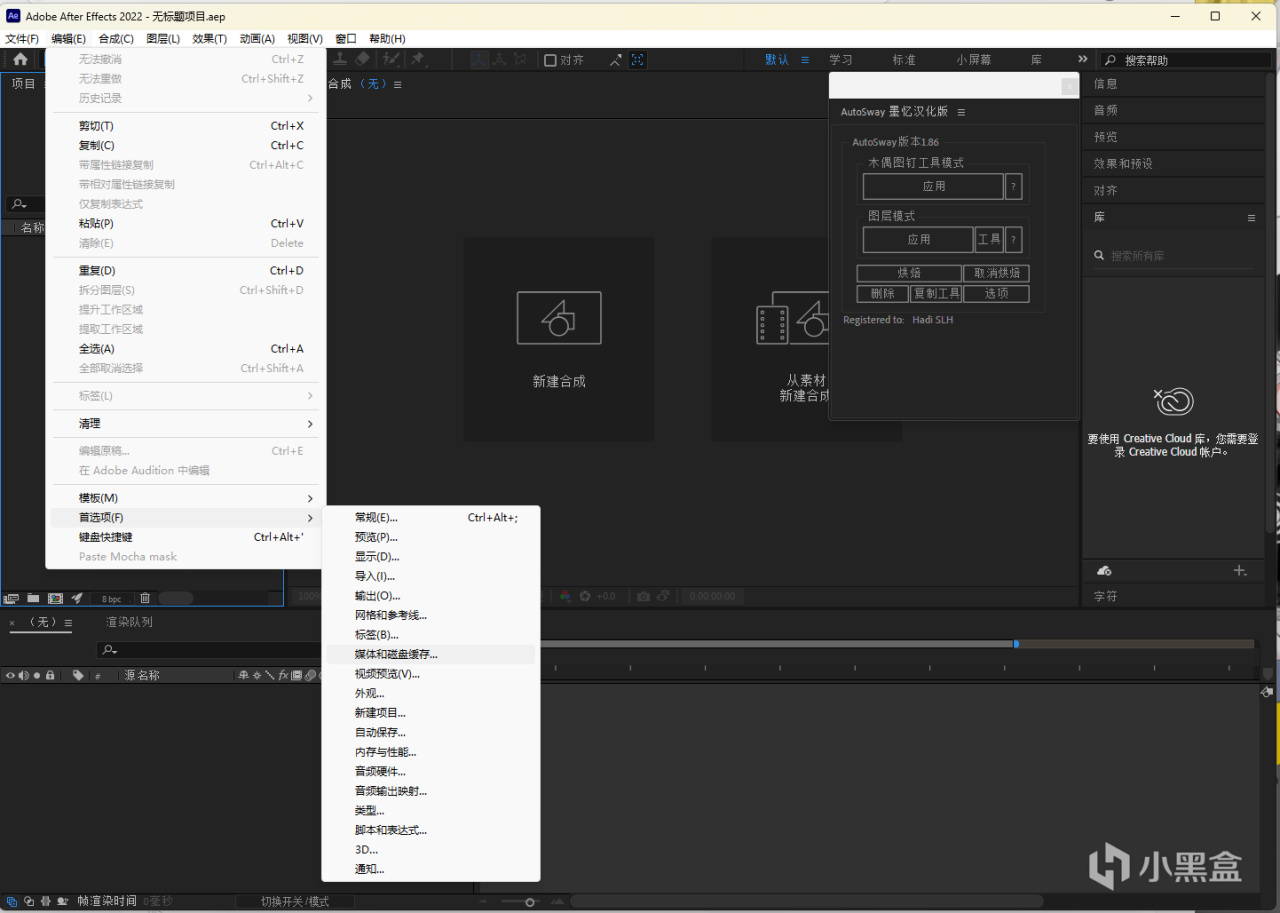Click the snapshot camera icon in viewer

[644, 596]
